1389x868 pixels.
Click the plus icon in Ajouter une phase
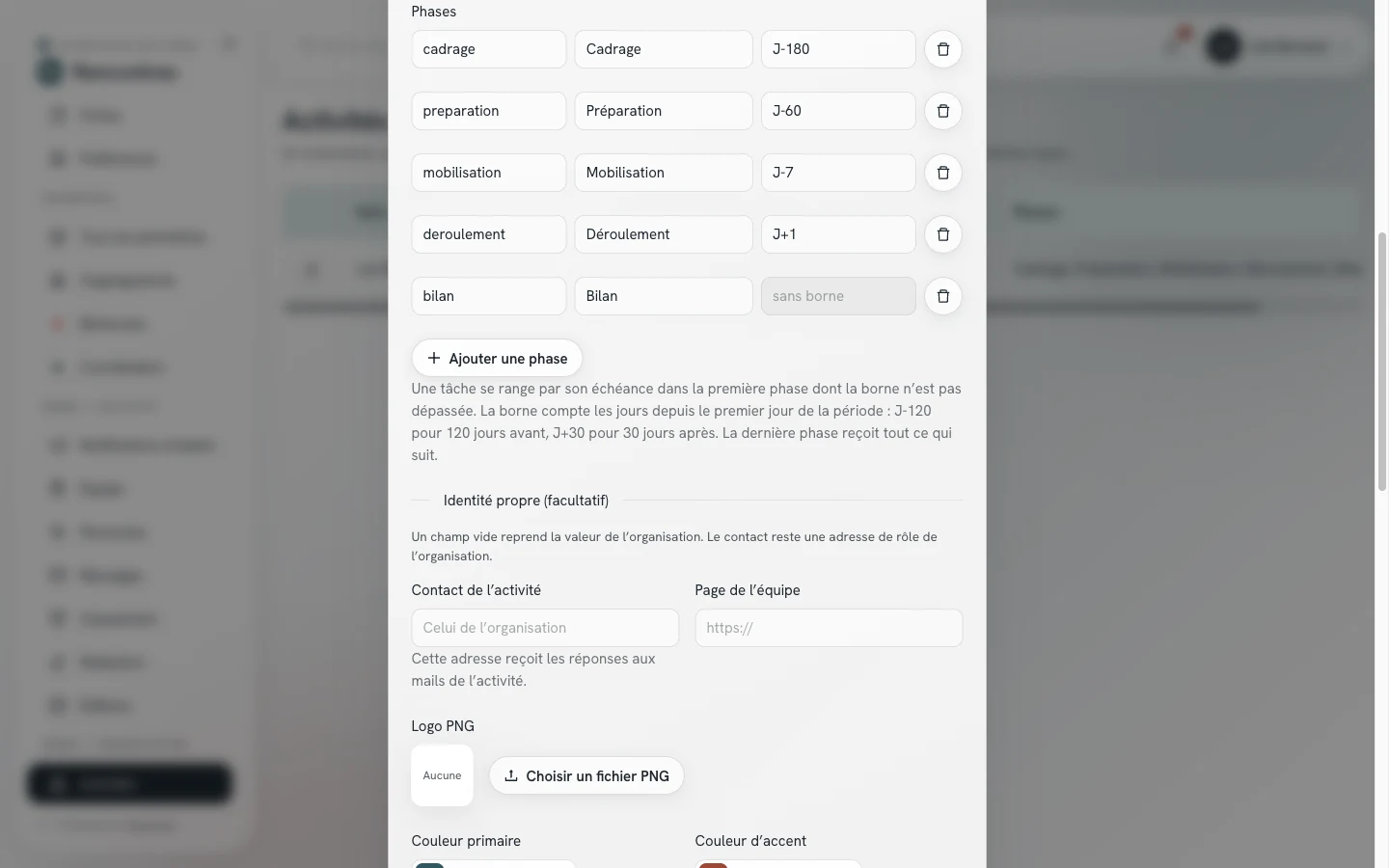(434, 358)
